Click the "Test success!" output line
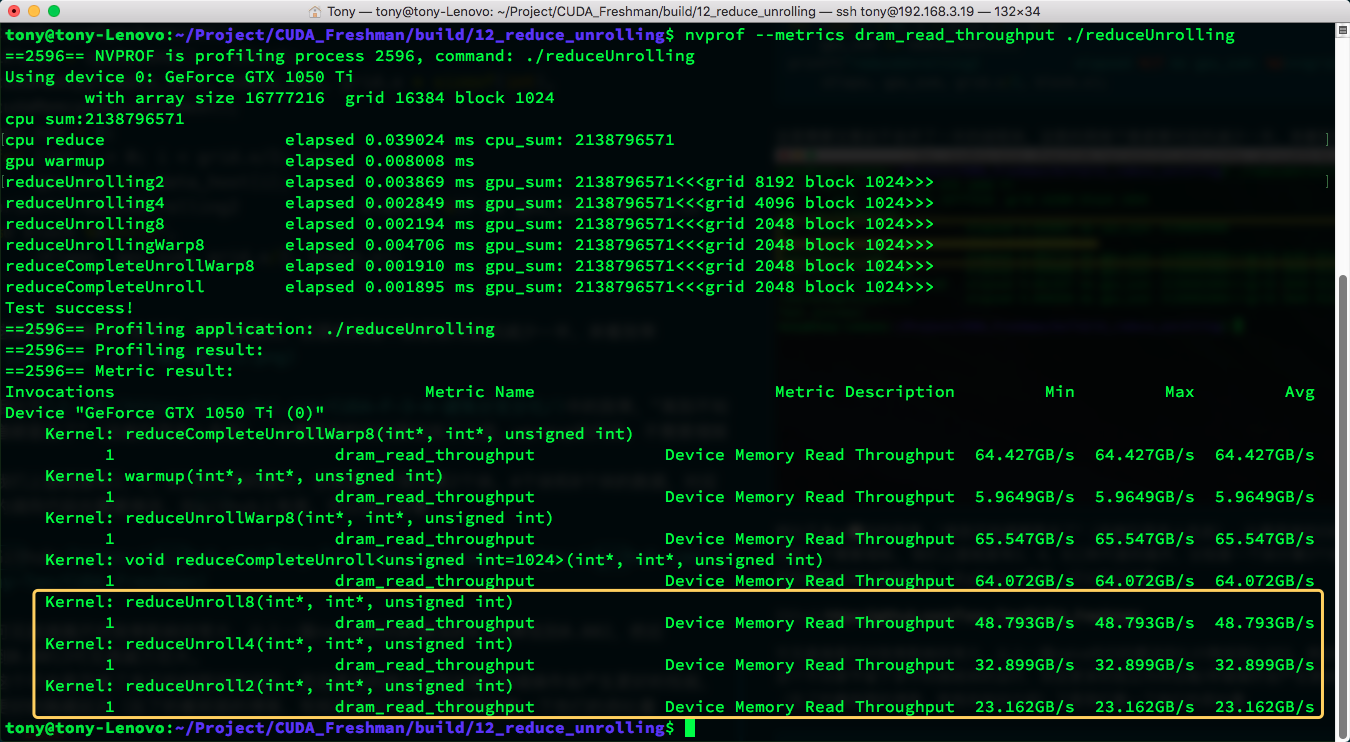1350x742 pixels. click(69, 308)
